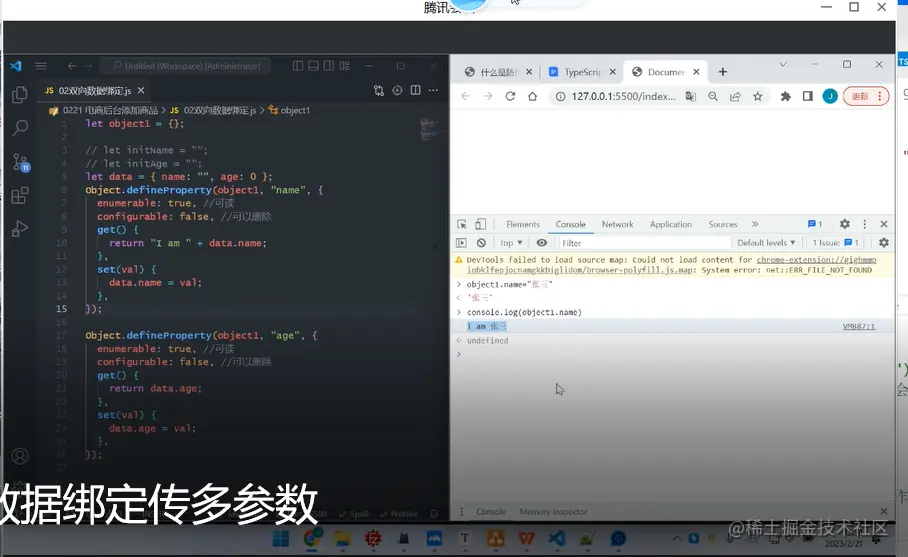This screenshot has width=908, height=557.
Task: Open the Extensions view in VS Code
Action: click(20, 195)
